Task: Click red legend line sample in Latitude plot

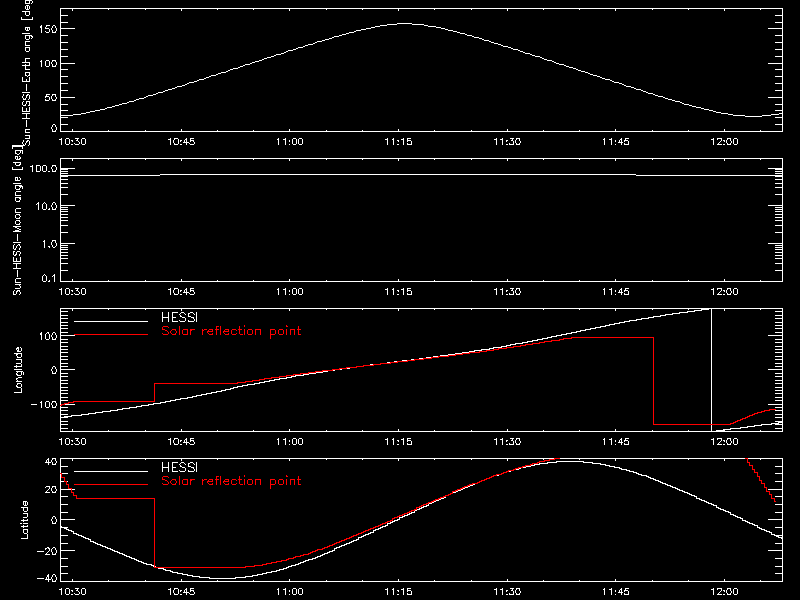Action: click(x=111, y=485)
